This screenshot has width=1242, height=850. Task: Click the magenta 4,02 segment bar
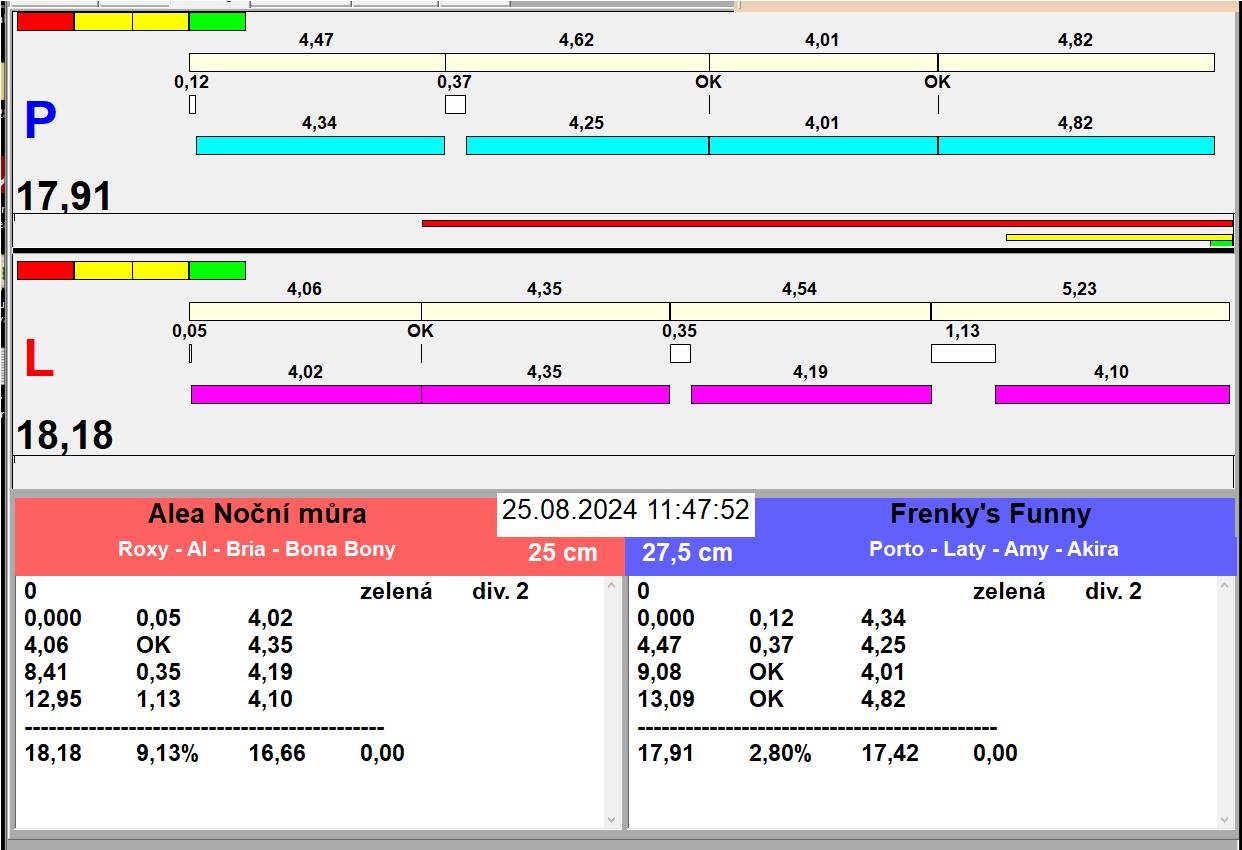[306, 394]
